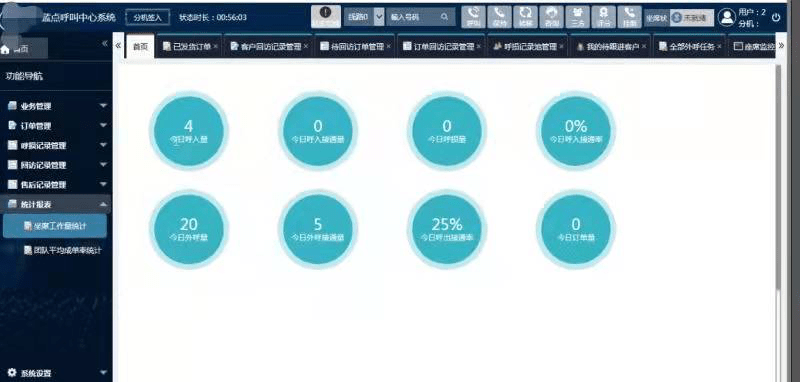Click the 咨询 (consult) icon
Viewport: 800px width, 382px height.
pyautogui.click(x=551, y=17)
